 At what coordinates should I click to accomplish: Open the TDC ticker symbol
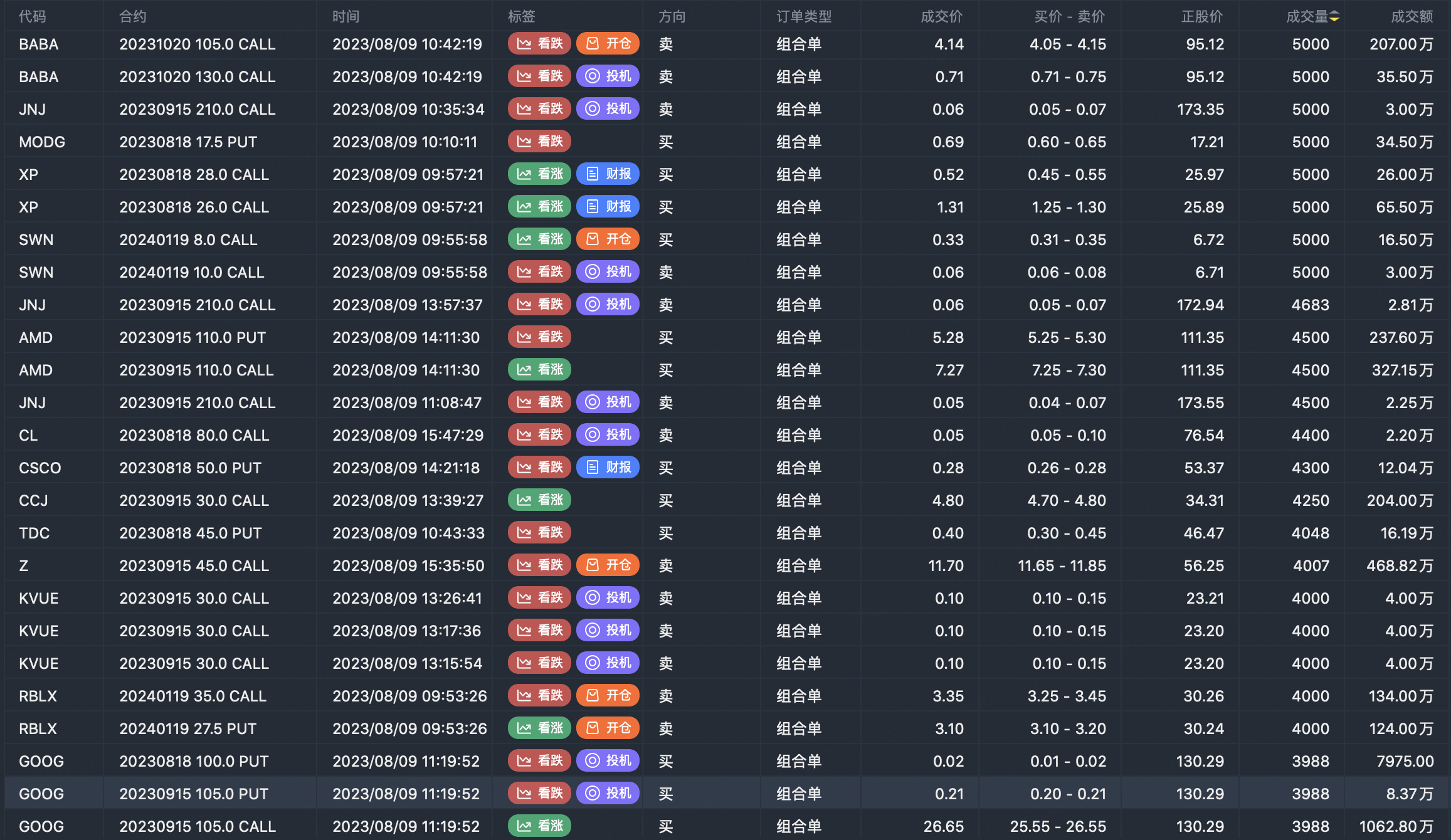pos(34,533)
